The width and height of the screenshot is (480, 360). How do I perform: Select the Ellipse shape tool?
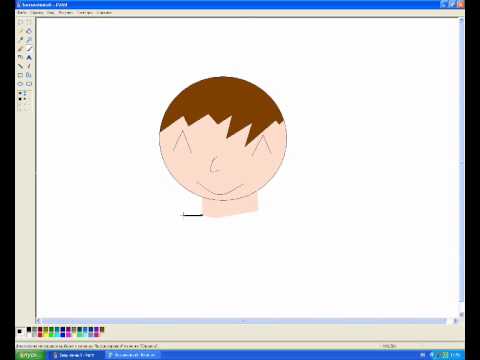pyautogui.click(x=20, y=84)
